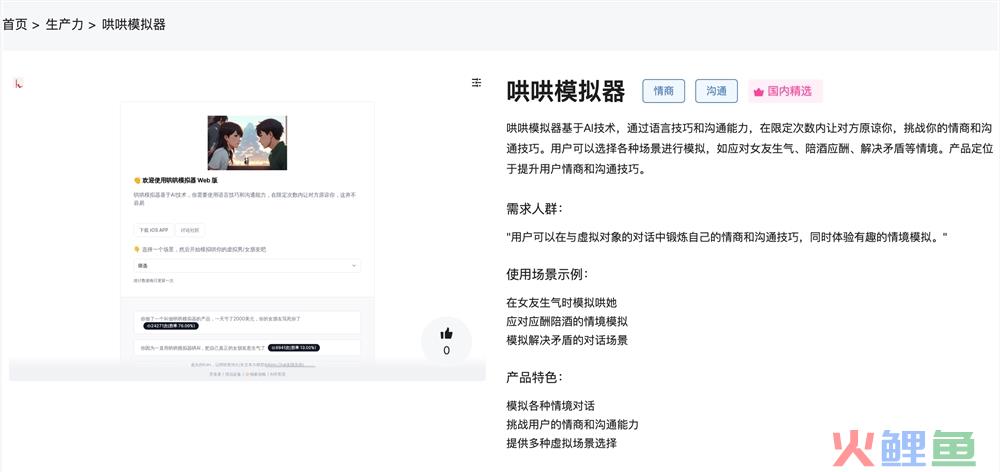
Task: Click the line 模拟各种情境对话
Action: (551, 406)
